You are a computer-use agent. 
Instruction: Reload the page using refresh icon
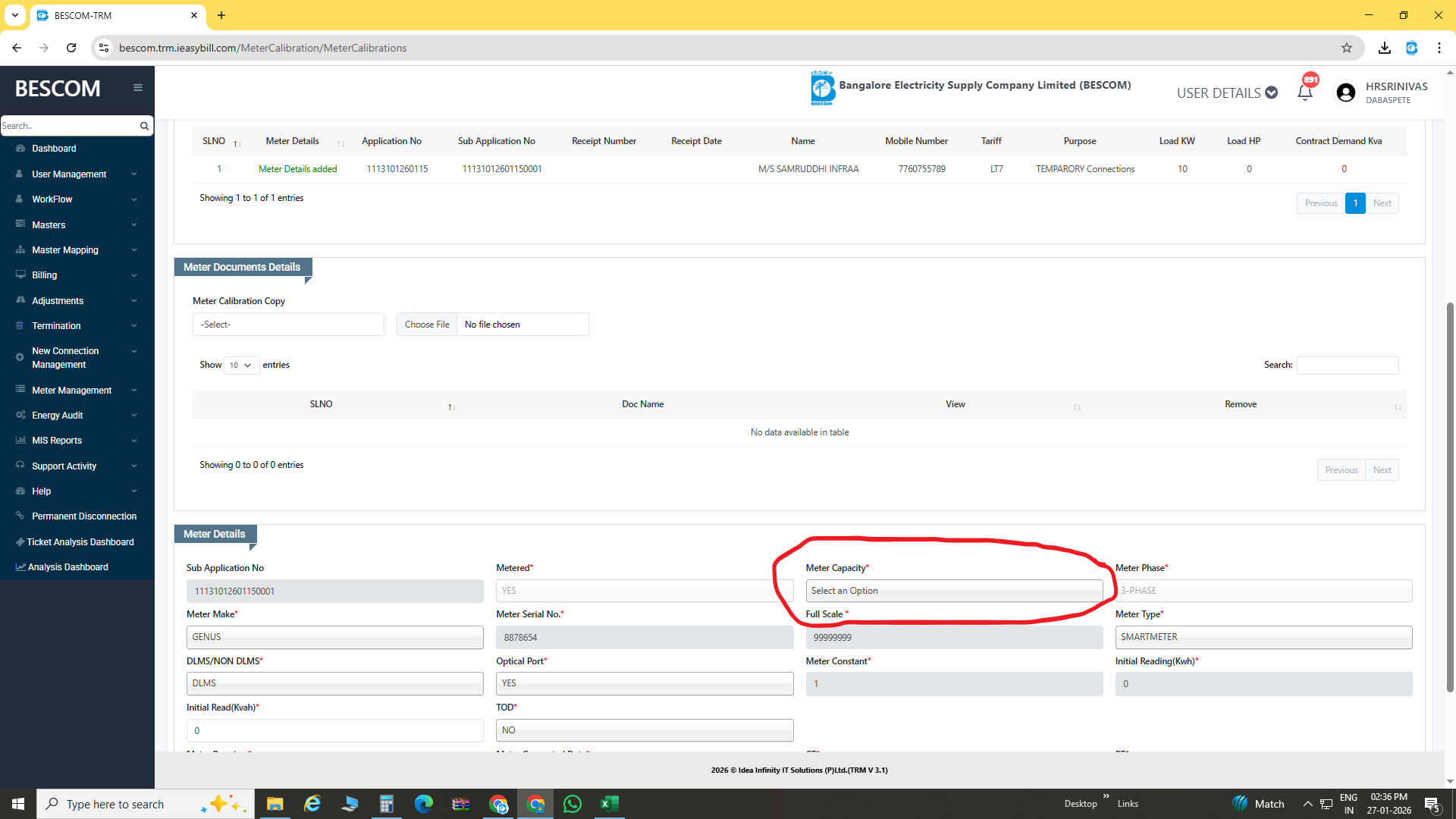click(71, 48)
